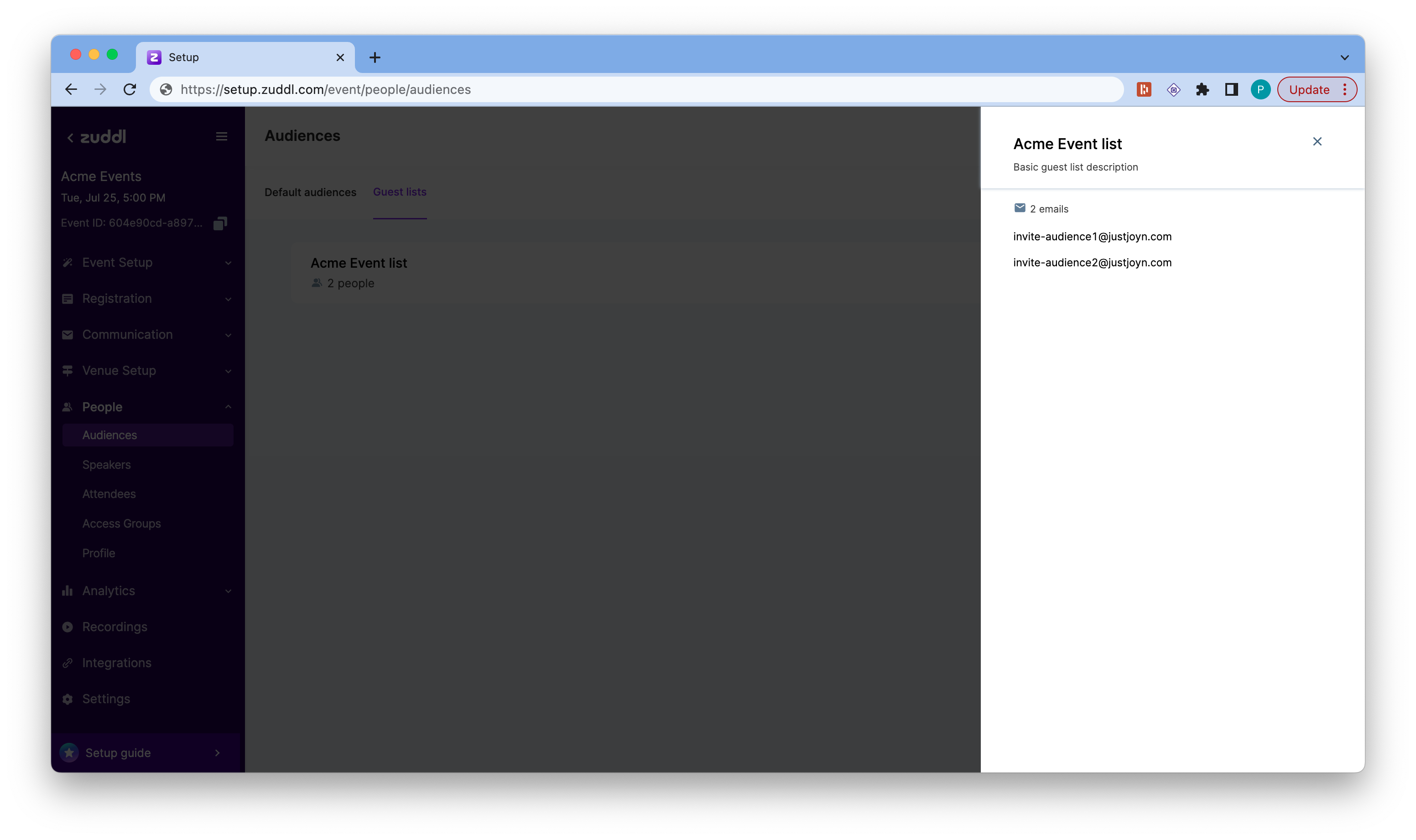Image resolution: width=1416 pixels, height=840 pixels.
Task: Close the Setup browser tab
Action: point(340,57)
